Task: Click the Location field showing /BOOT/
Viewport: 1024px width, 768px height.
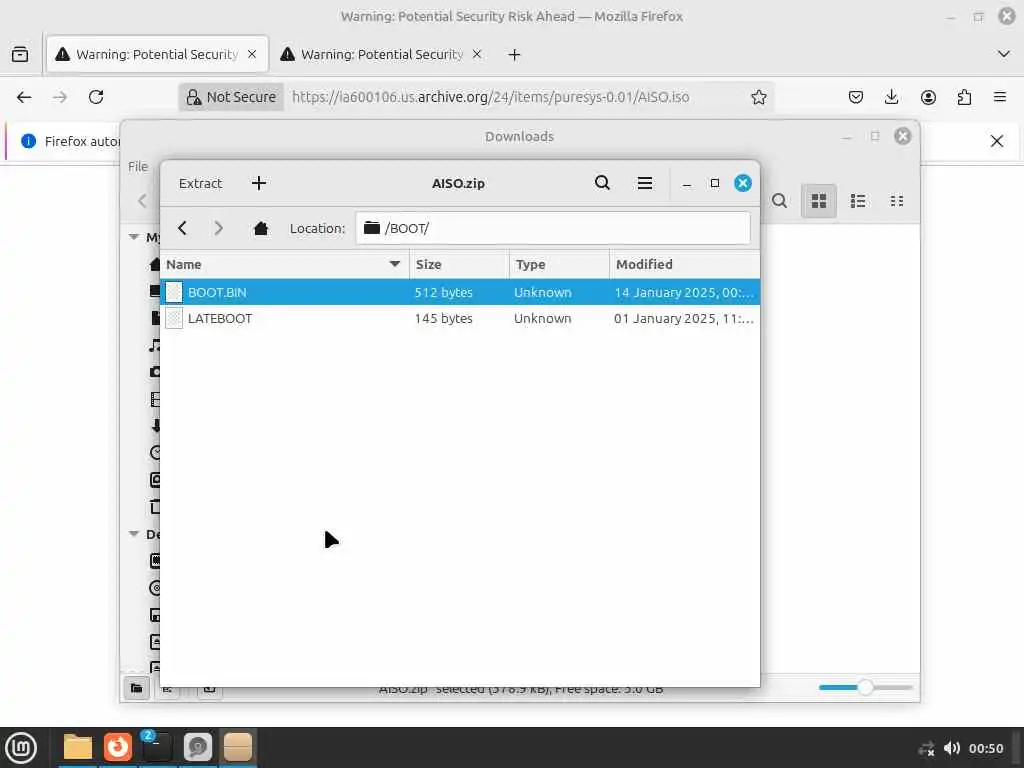Action: (552, 228)
